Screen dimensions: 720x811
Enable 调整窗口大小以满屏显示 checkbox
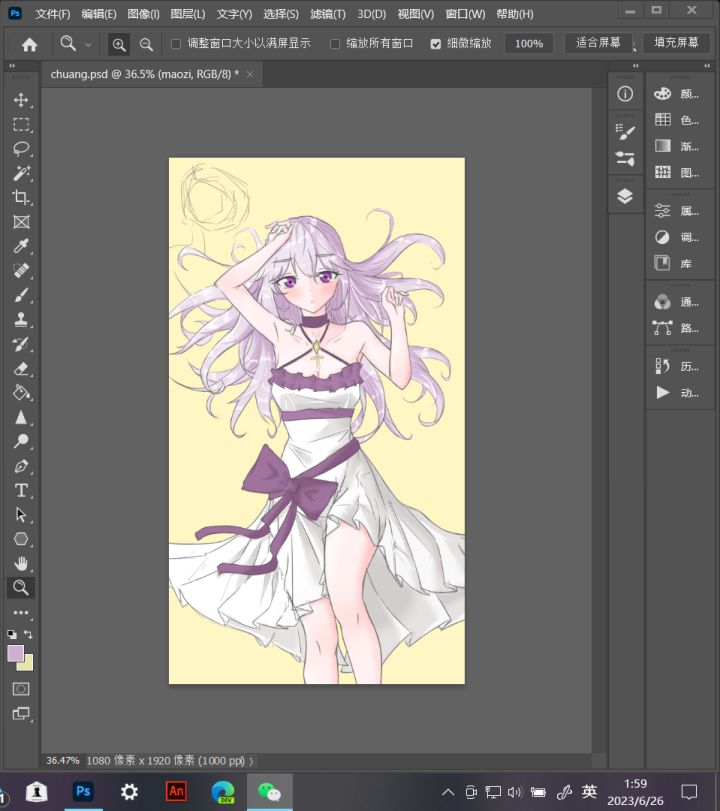(x=176, y=44)
